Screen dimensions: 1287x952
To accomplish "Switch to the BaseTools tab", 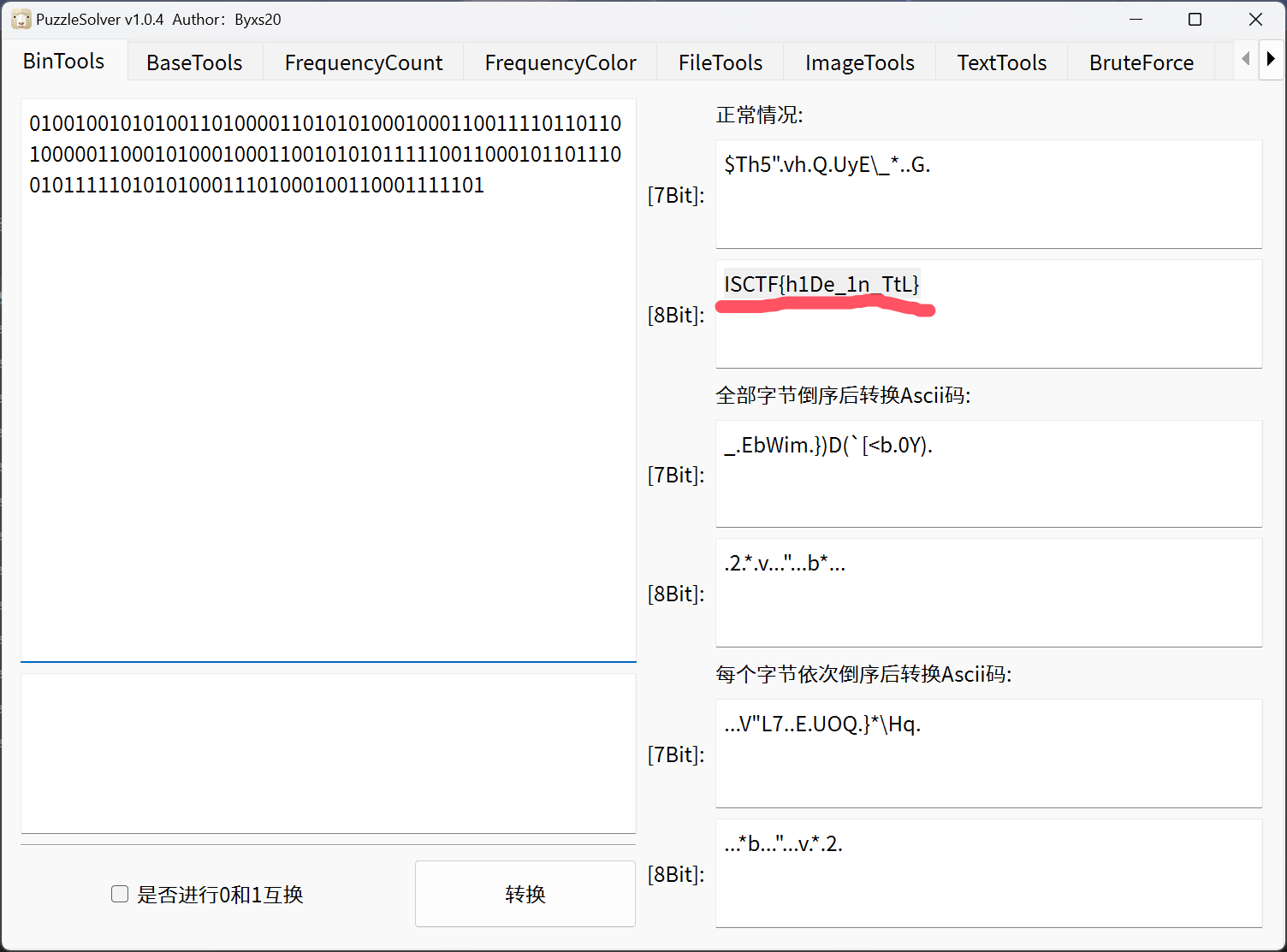I will tap(194, 62).
